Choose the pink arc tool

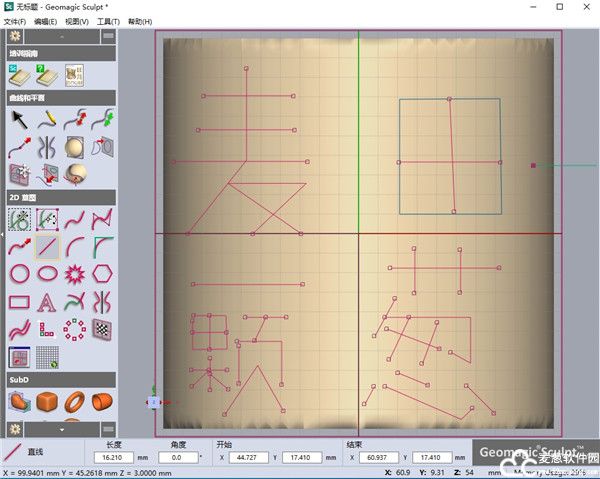coord(75,247)
